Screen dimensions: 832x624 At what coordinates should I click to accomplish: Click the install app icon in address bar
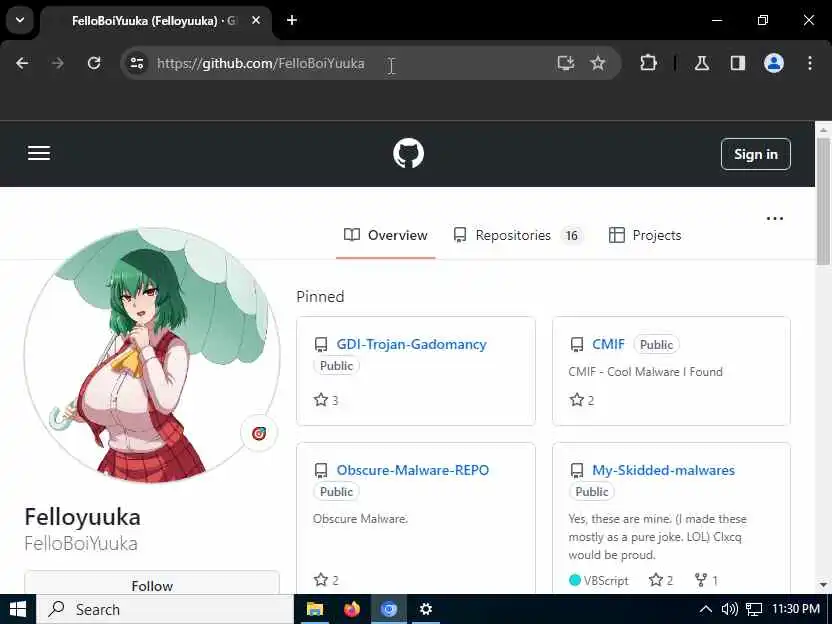tap(566, 64)
